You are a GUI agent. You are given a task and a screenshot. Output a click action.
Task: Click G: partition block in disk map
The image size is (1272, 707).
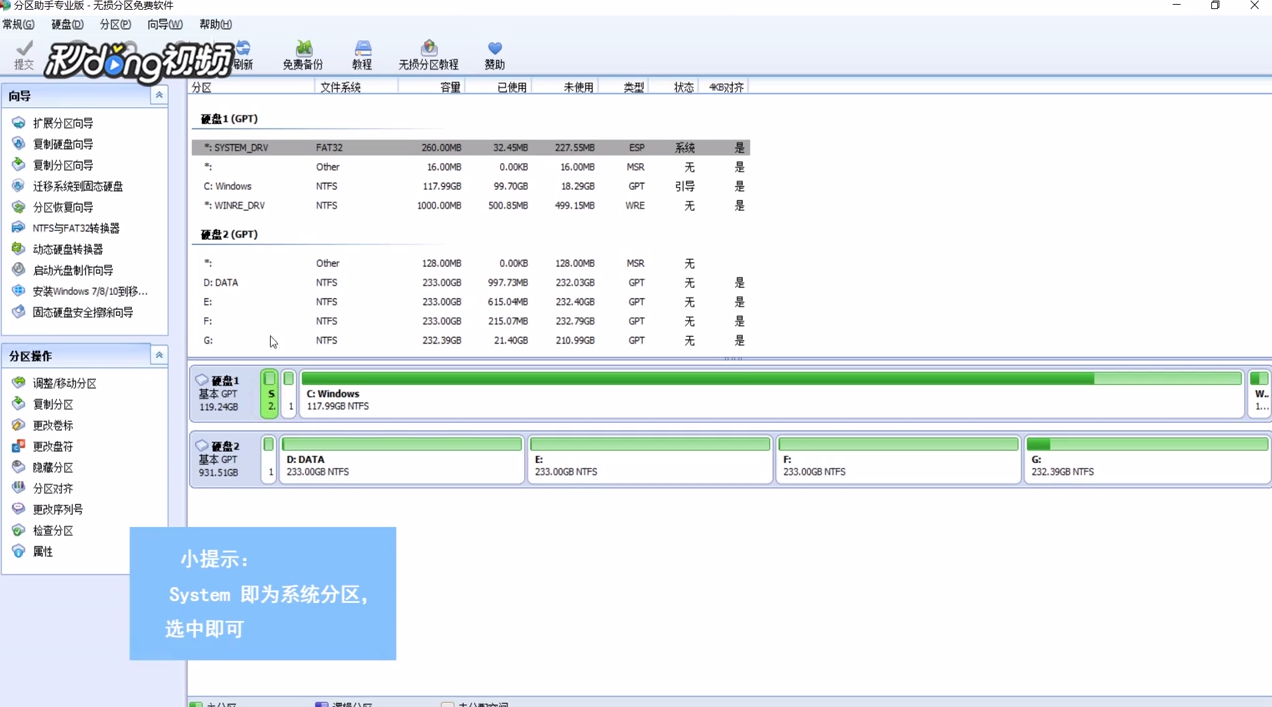(x=1147, y=458)
